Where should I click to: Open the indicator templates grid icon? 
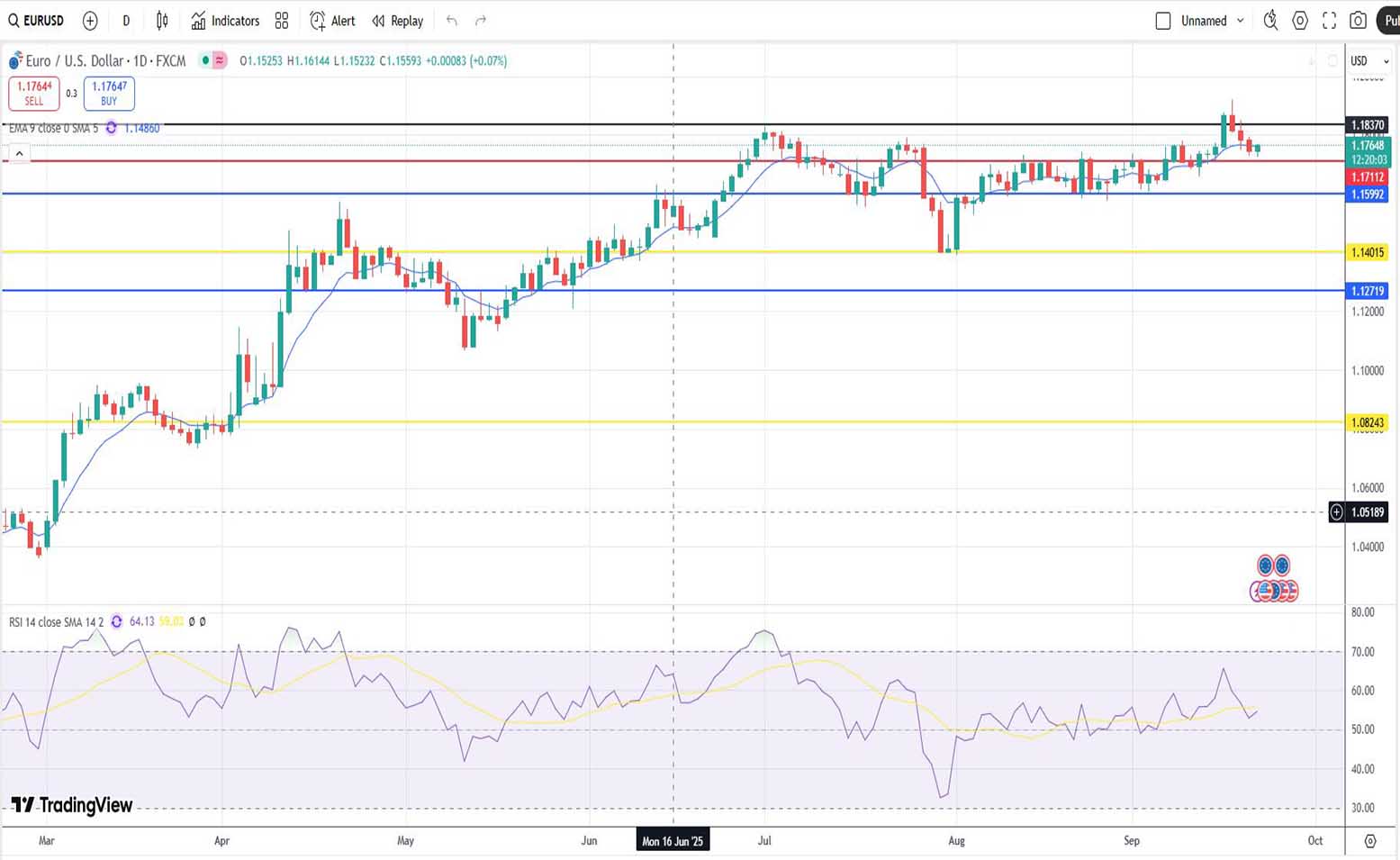click(282, 21)
